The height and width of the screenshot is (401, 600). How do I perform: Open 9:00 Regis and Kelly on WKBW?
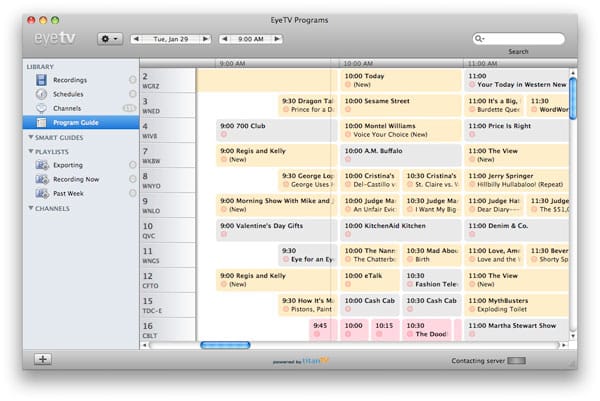[x=277, y=155]
